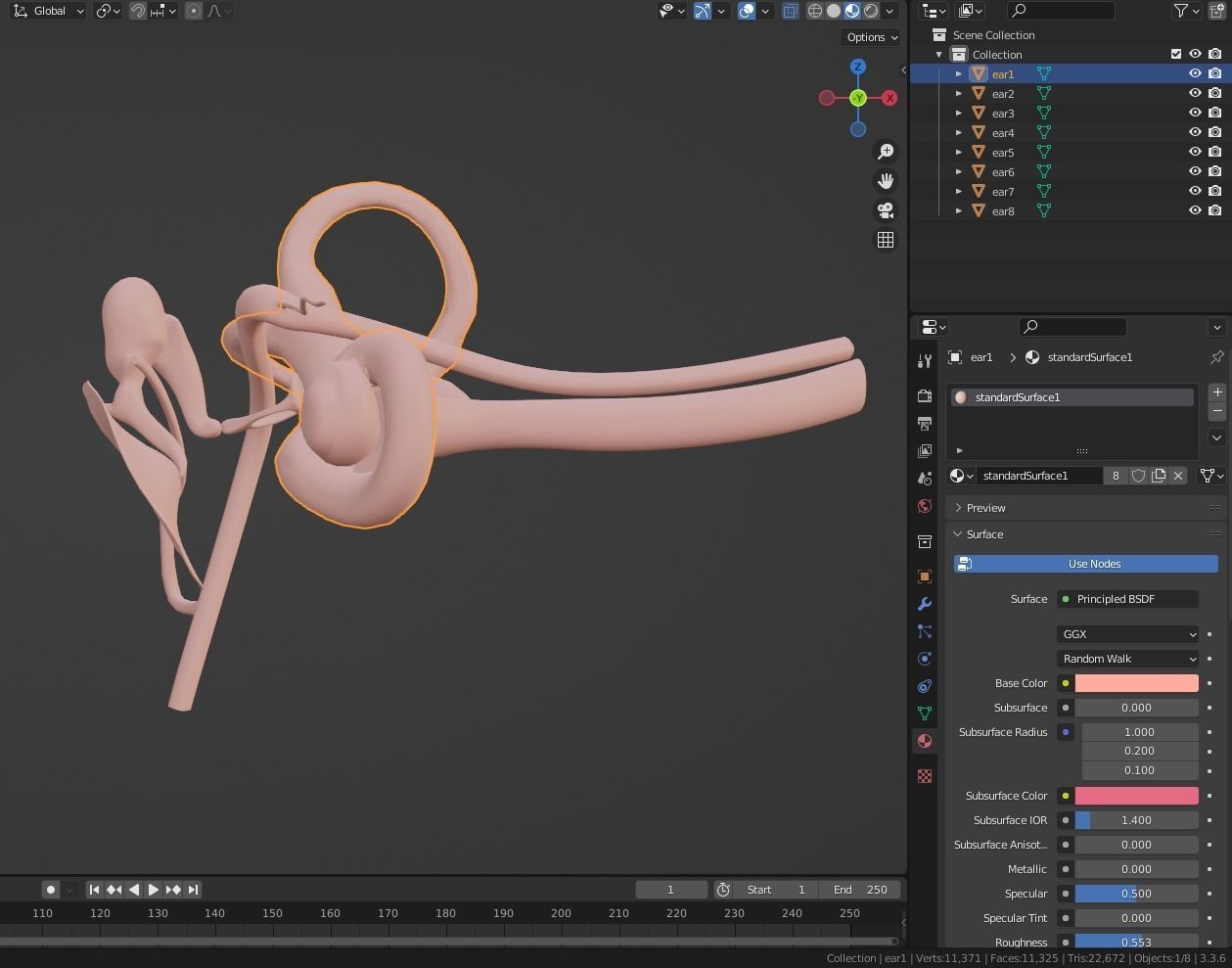Open the Global transform orientation dropdown
1232x968 pixels.
pyautogui.click(x=49, y=11)
